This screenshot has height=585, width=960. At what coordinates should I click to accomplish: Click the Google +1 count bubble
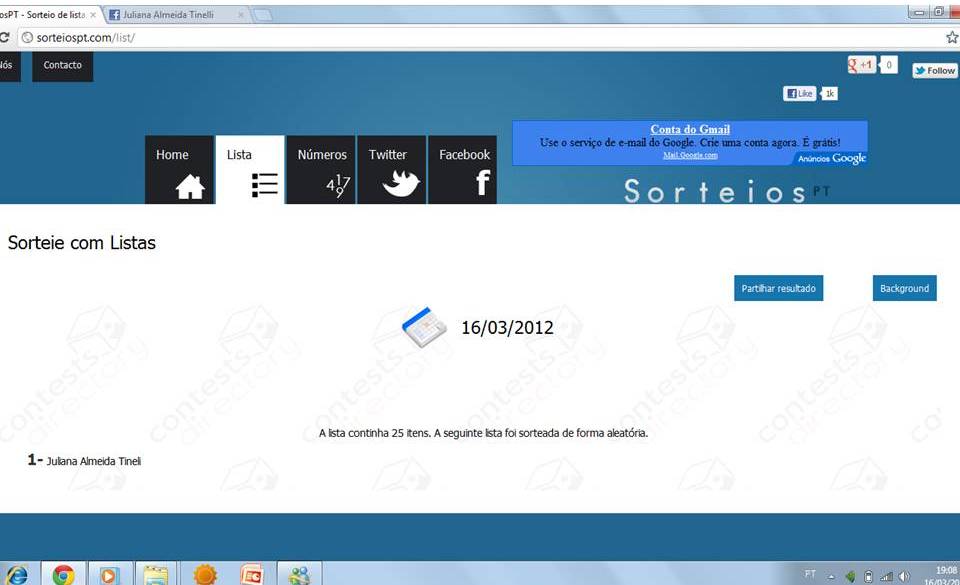pos(888,65)
